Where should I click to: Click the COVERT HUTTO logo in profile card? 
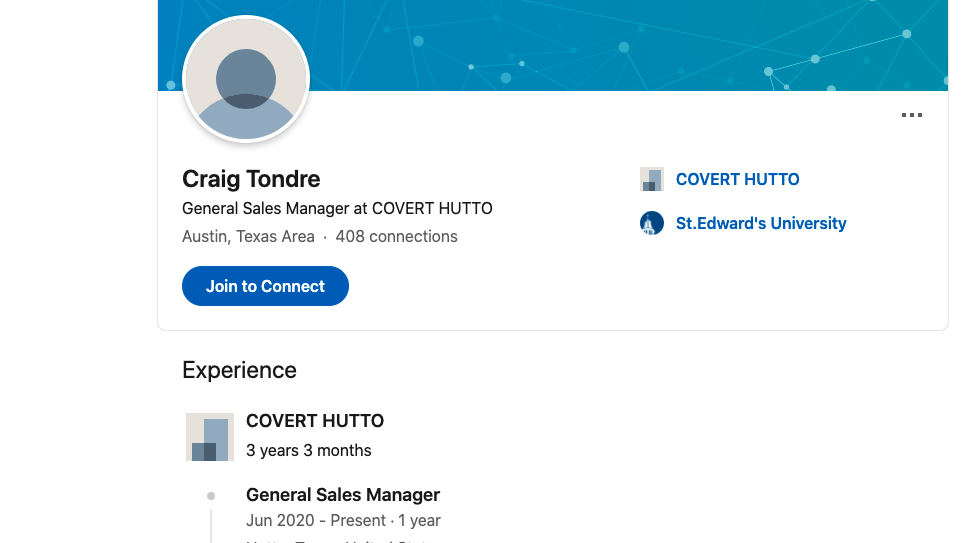pyautogui.click(x=652, y=180)
